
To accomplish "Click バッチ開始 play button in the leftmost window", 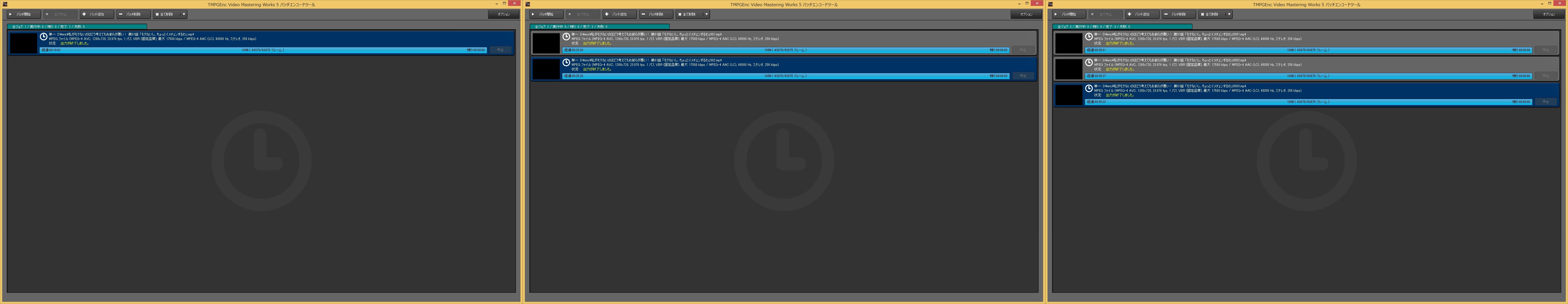I will tap(23, 14).
